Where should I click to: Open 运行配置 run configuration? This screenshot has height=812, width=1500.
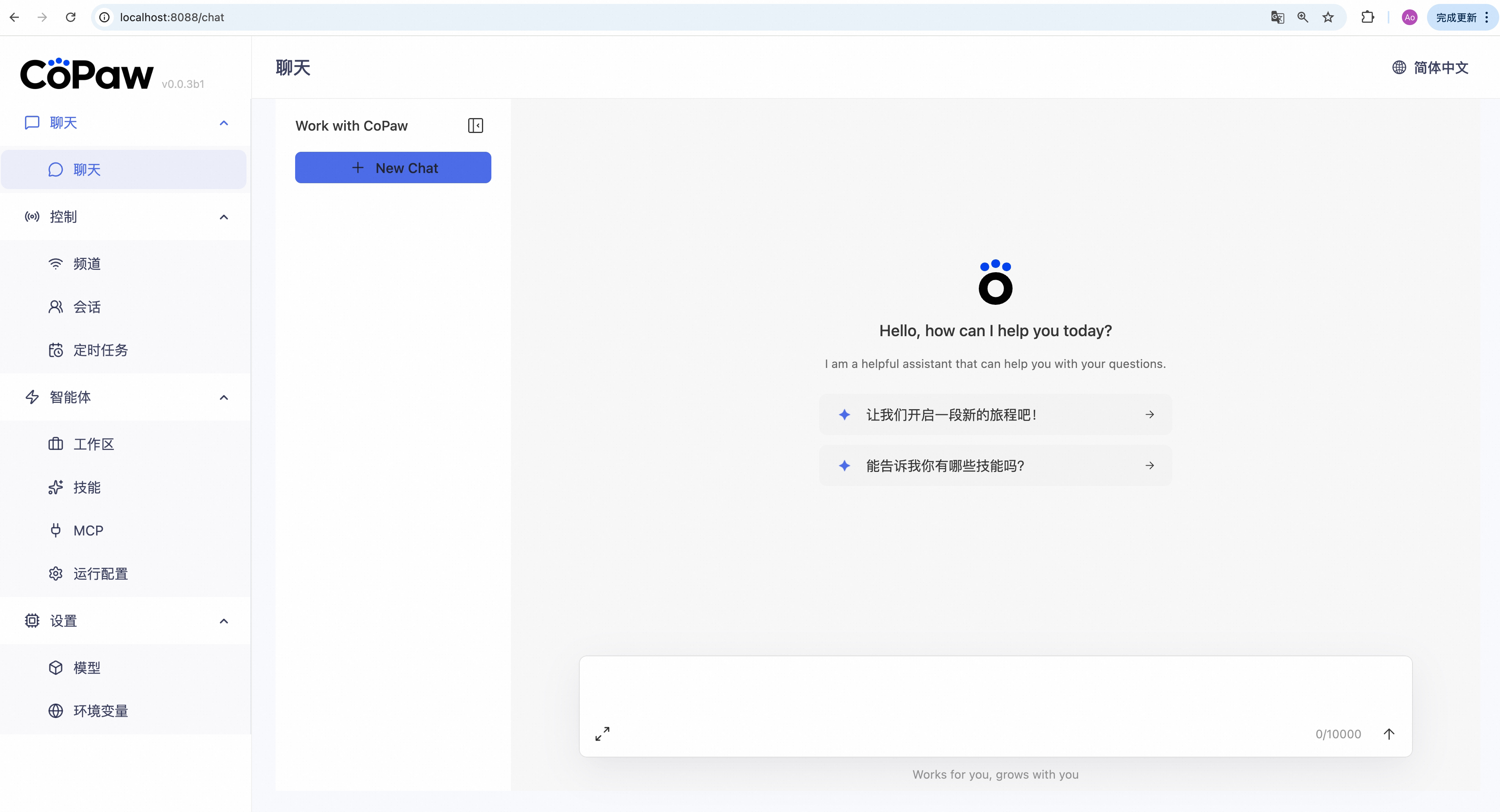coord(101,573)
